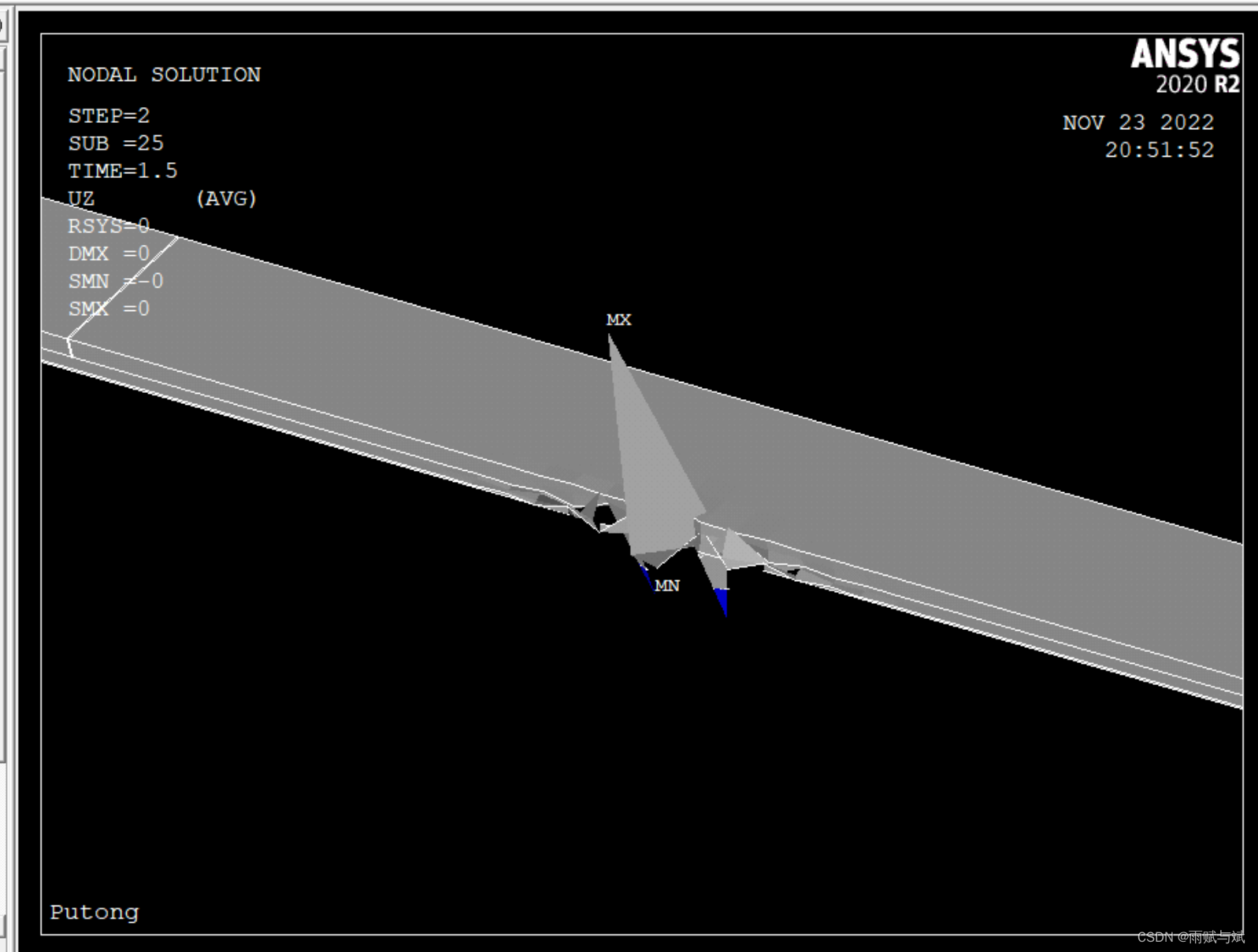Click the 20:51:52 timestamp

point(1160,150)
